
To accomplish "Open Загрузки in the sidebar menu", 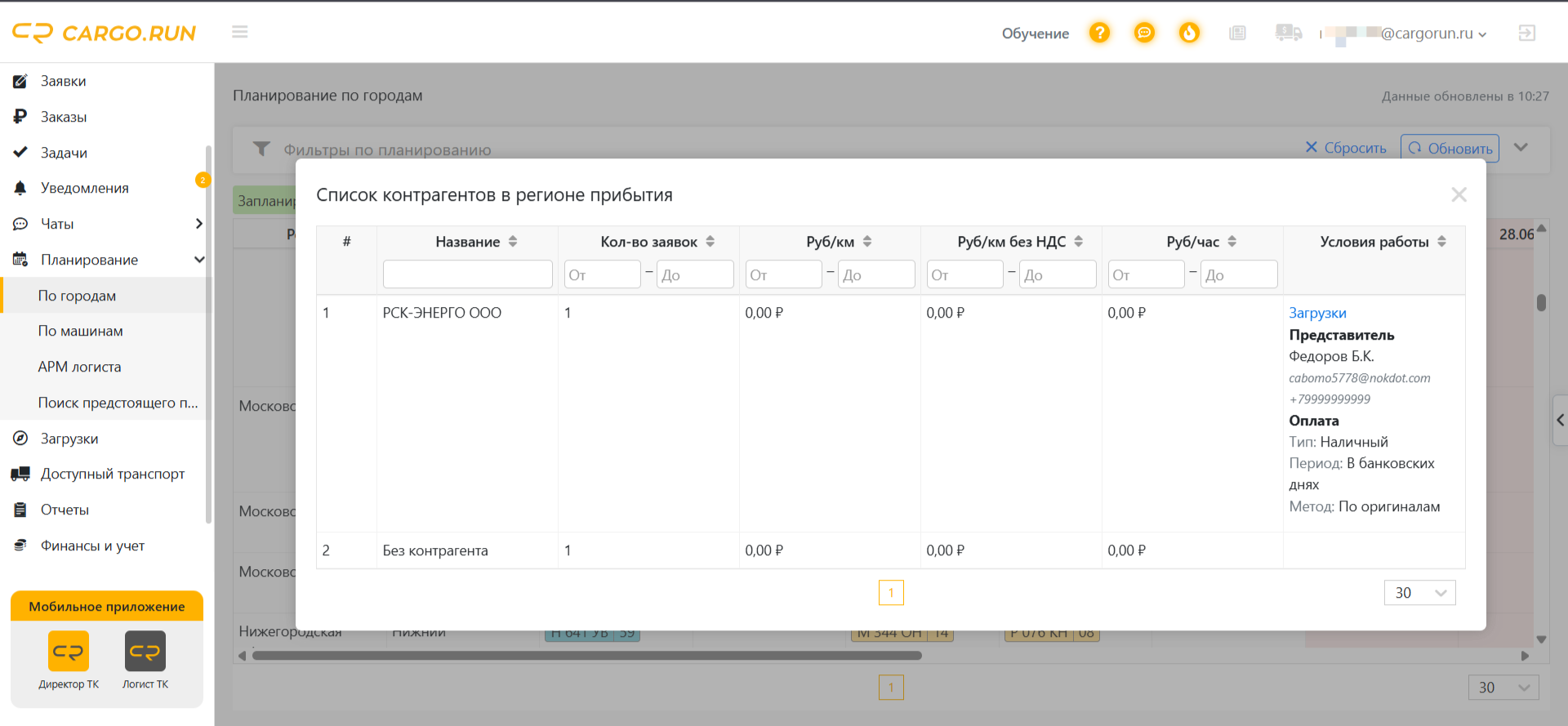I will click(x=69, y=439).
